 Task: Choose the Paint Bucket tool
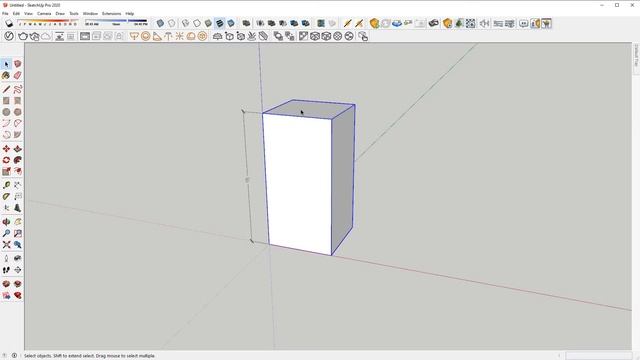(6, 76)
